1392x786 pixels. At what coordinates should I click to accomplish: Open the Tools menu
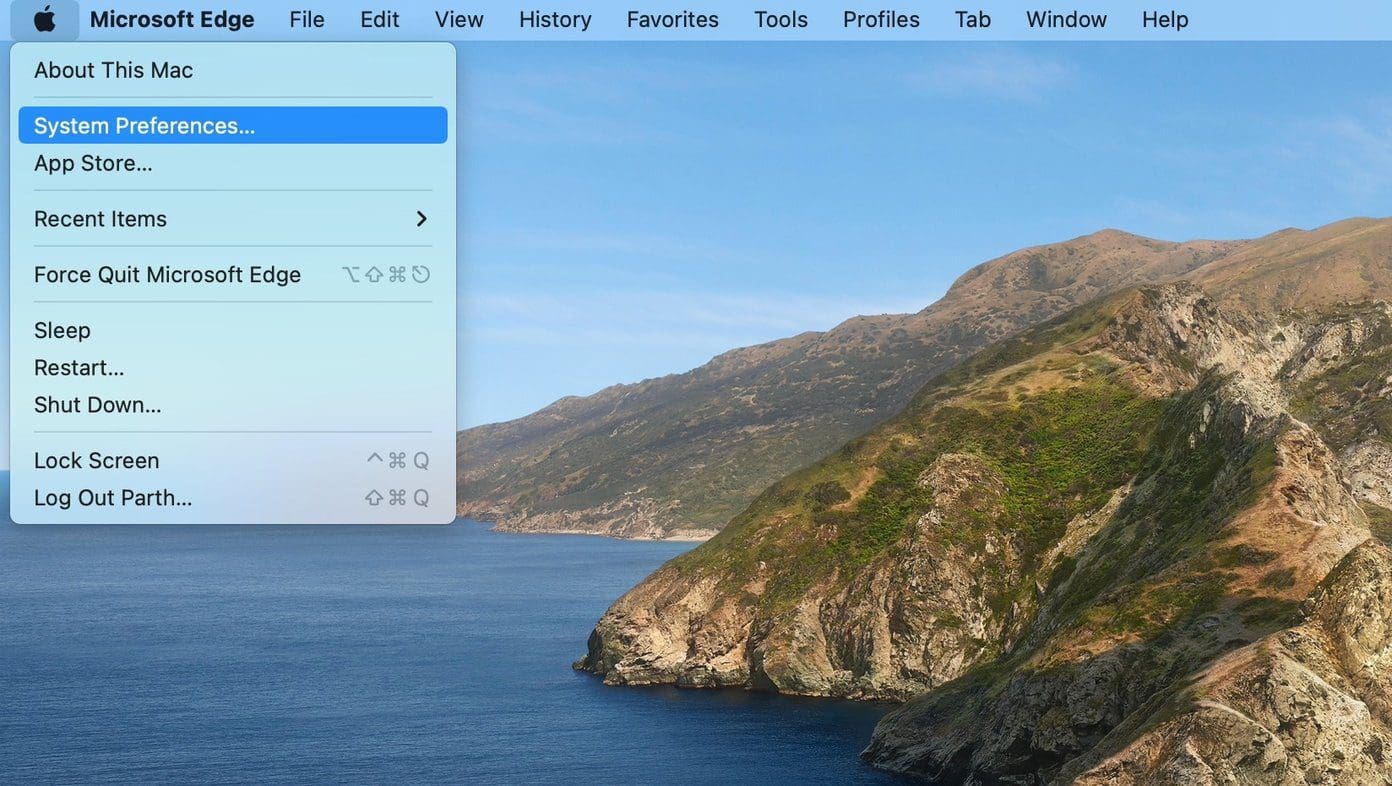[x=781, y=19]
